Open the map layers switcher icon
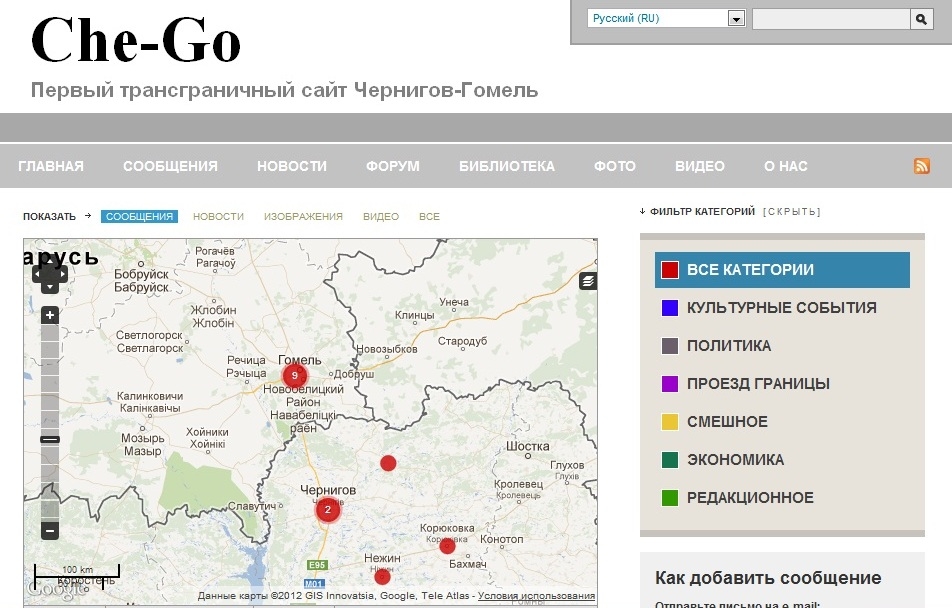952x608 pixels. pyautogui.click(x=588, y=281)
